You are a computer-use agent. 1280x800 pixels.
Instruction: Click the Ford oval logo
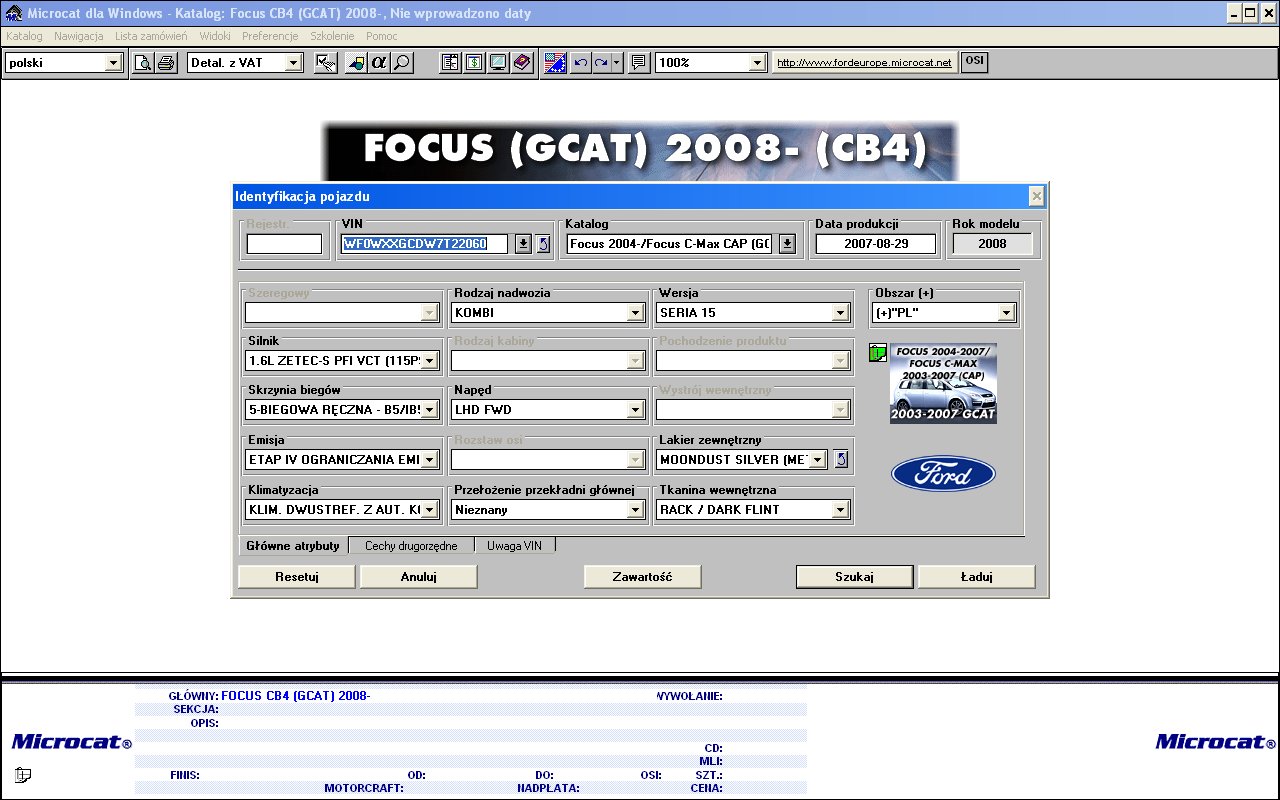pos(943,474)
